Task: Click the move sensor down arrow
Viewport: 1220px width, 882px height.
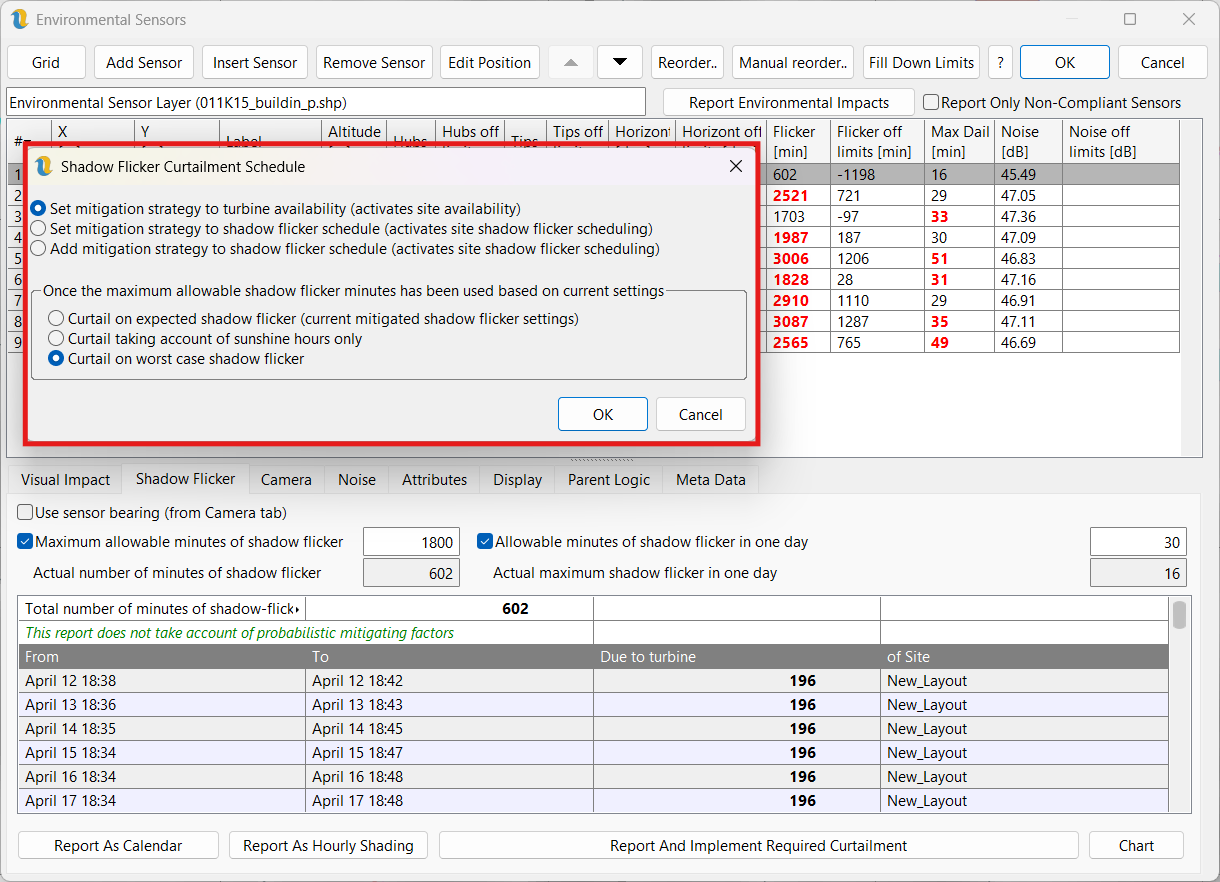Action: (x=620, y=62)
